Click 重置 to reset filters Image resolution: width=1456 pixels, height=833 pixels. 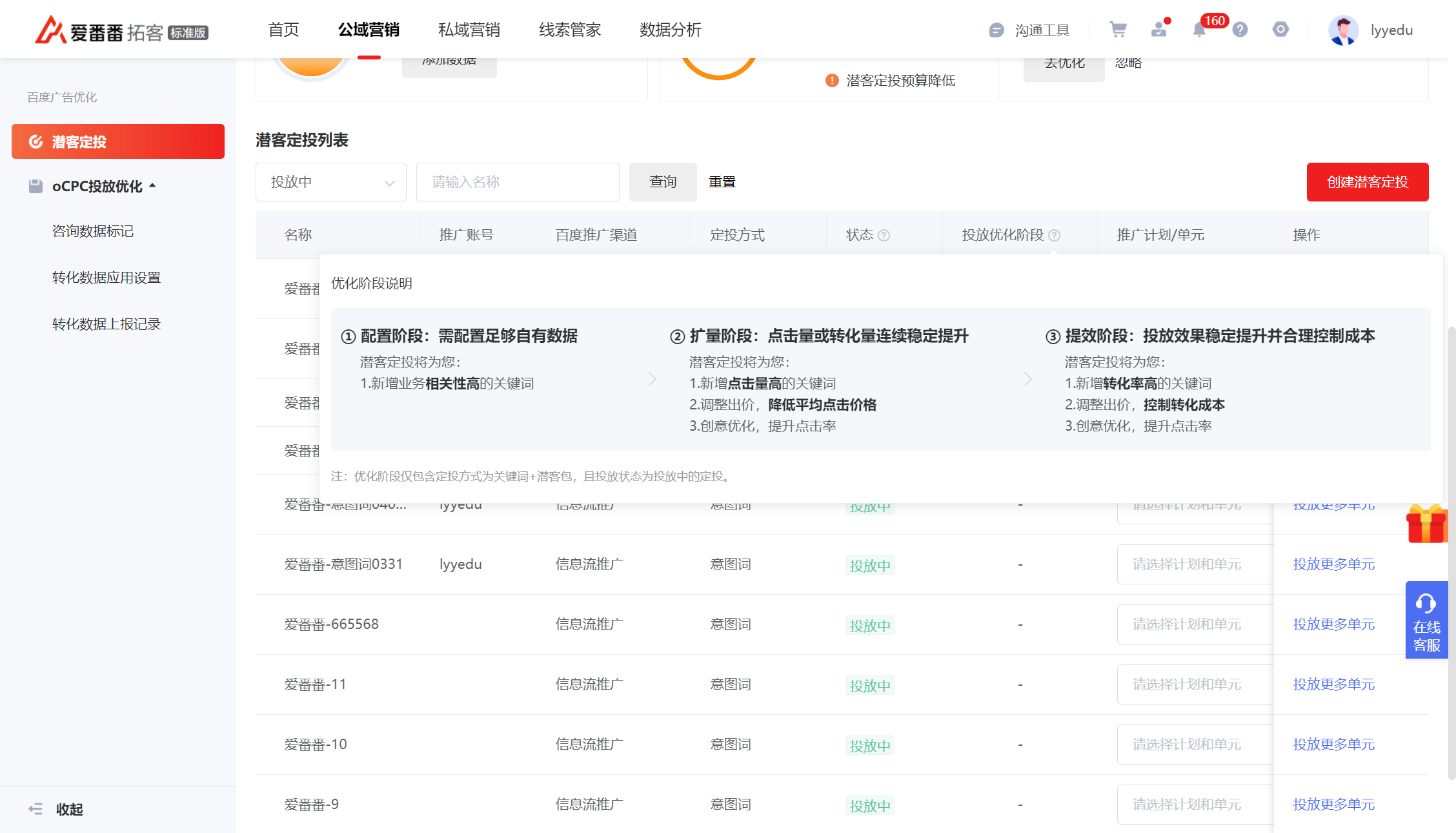[x=722, y=182]
